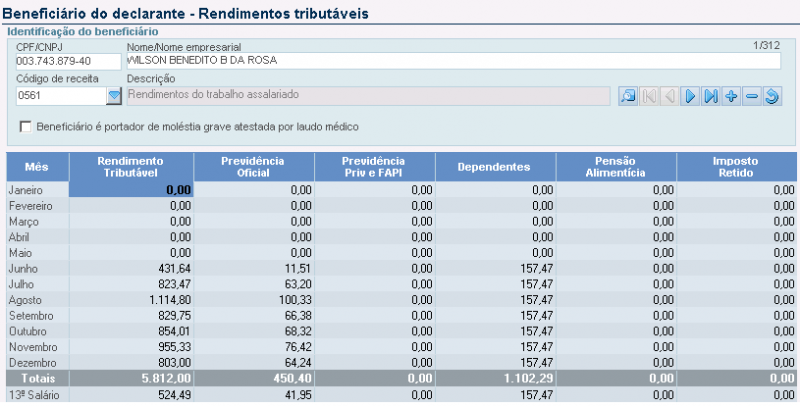Click the total Rendimento 5.812,00
The width and height of the screenshot is (800, 406).
pyautogui.click(x=131, y=379)
